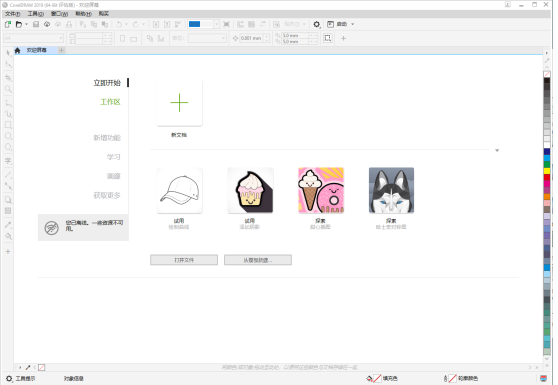Select the Freehand tool in toolbox
This screenshot has height=385, width=558.
point(8,103)
